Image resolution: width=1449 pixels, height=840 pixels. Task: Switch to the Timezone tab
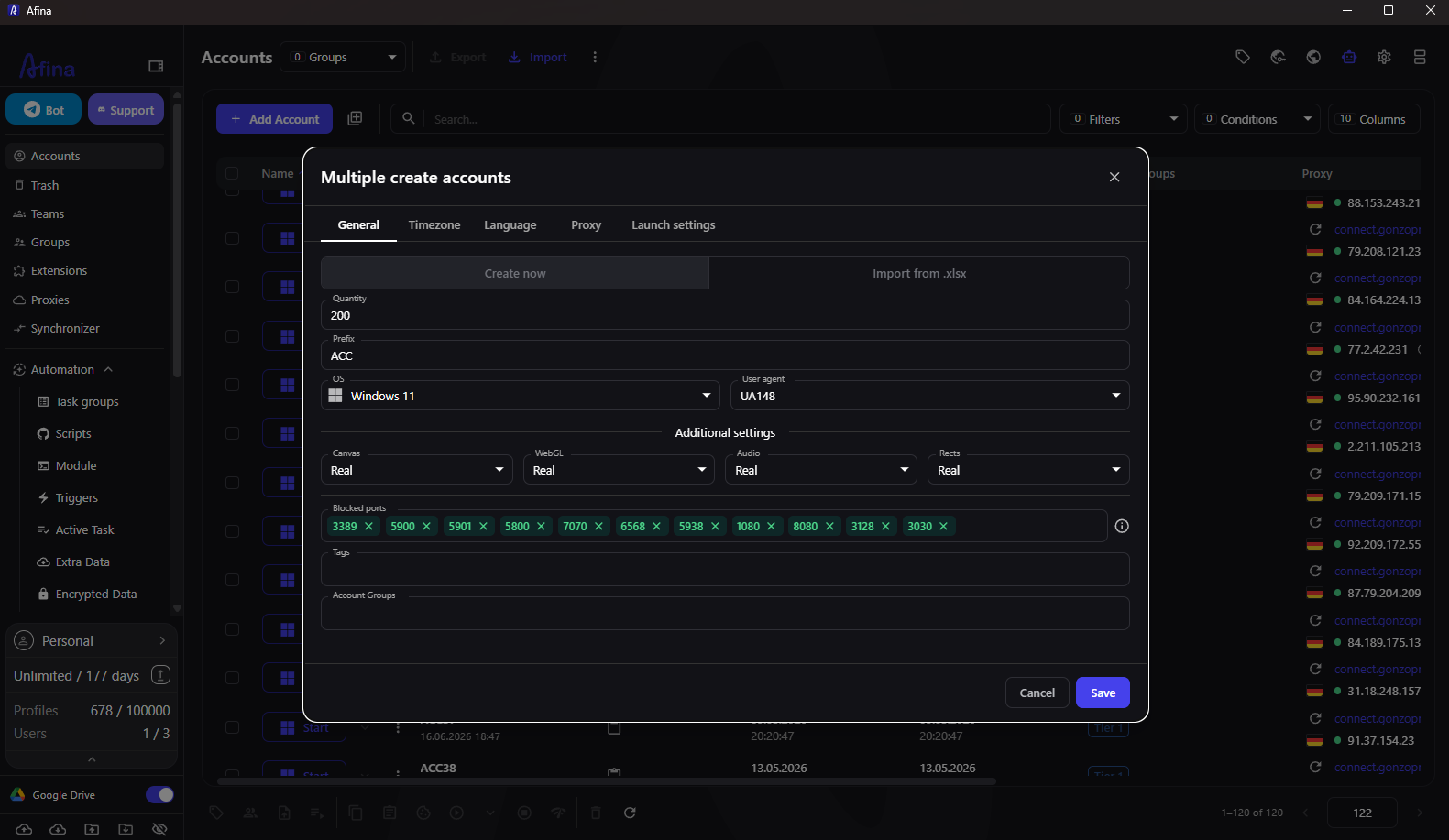coord(434,224)
